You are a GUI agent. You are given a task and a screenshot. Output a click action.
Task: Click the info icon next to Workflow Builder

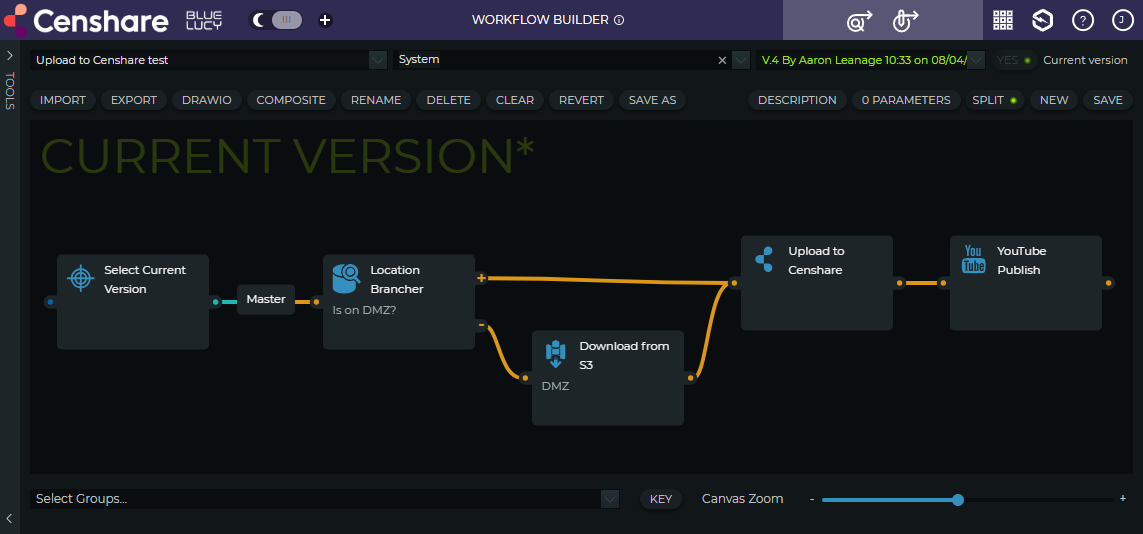619,20
